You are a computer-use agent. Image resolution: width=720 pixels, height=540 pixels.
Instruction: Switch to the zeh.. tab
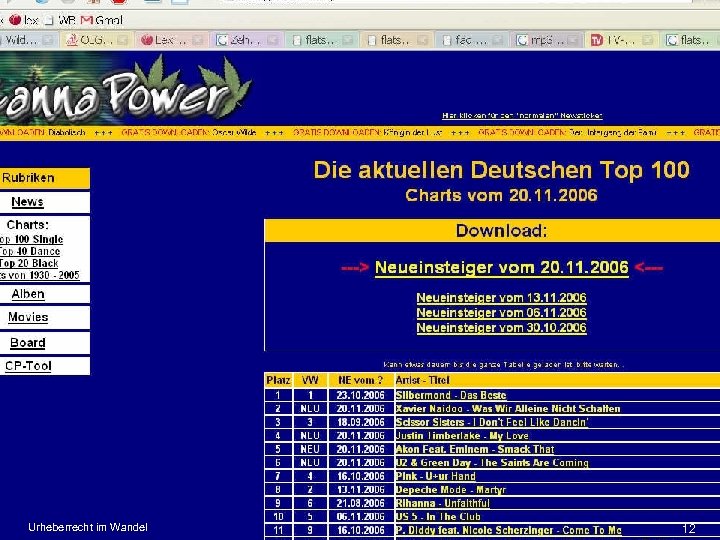point(246,40)
